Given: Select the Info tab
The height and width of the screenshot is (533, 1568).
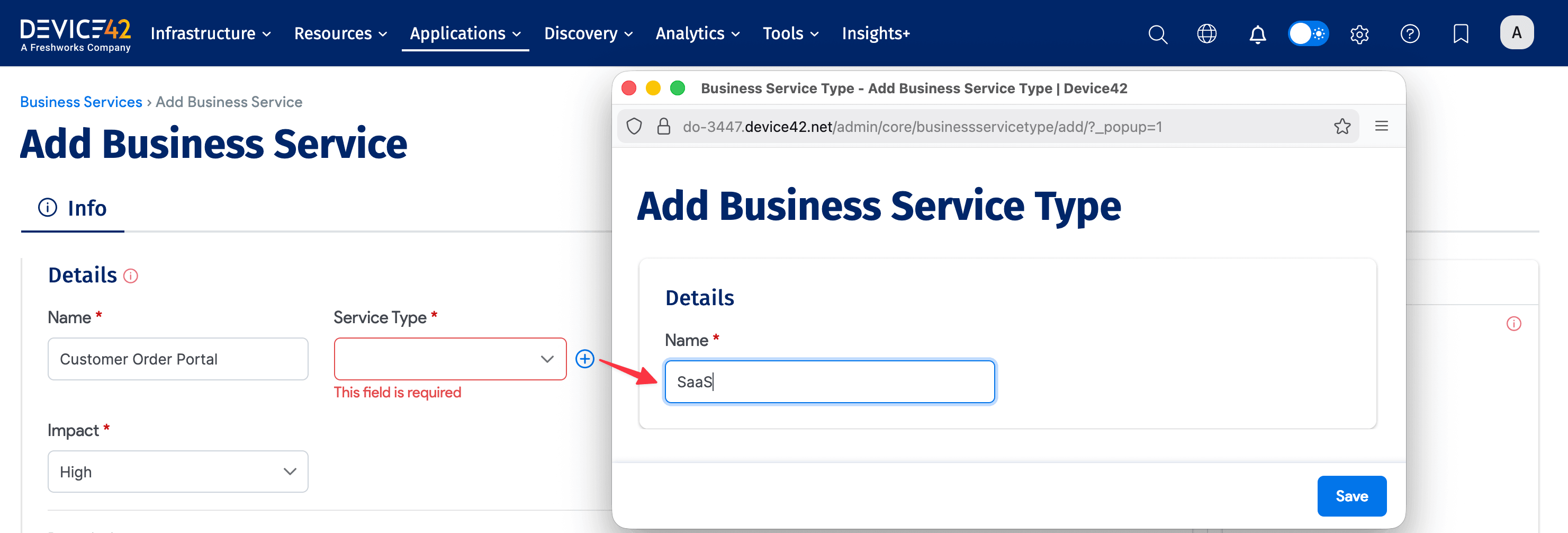Looking at the screenshot, I should pyautogui.click(x=73, y=208).
